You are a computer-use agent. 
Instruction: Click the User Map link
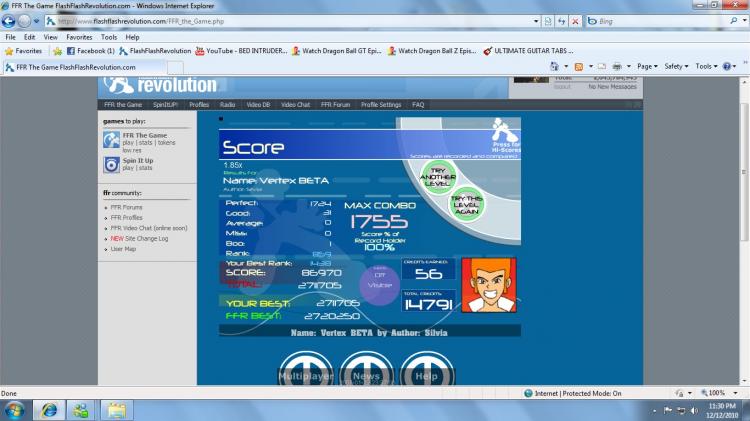[123, 249]
